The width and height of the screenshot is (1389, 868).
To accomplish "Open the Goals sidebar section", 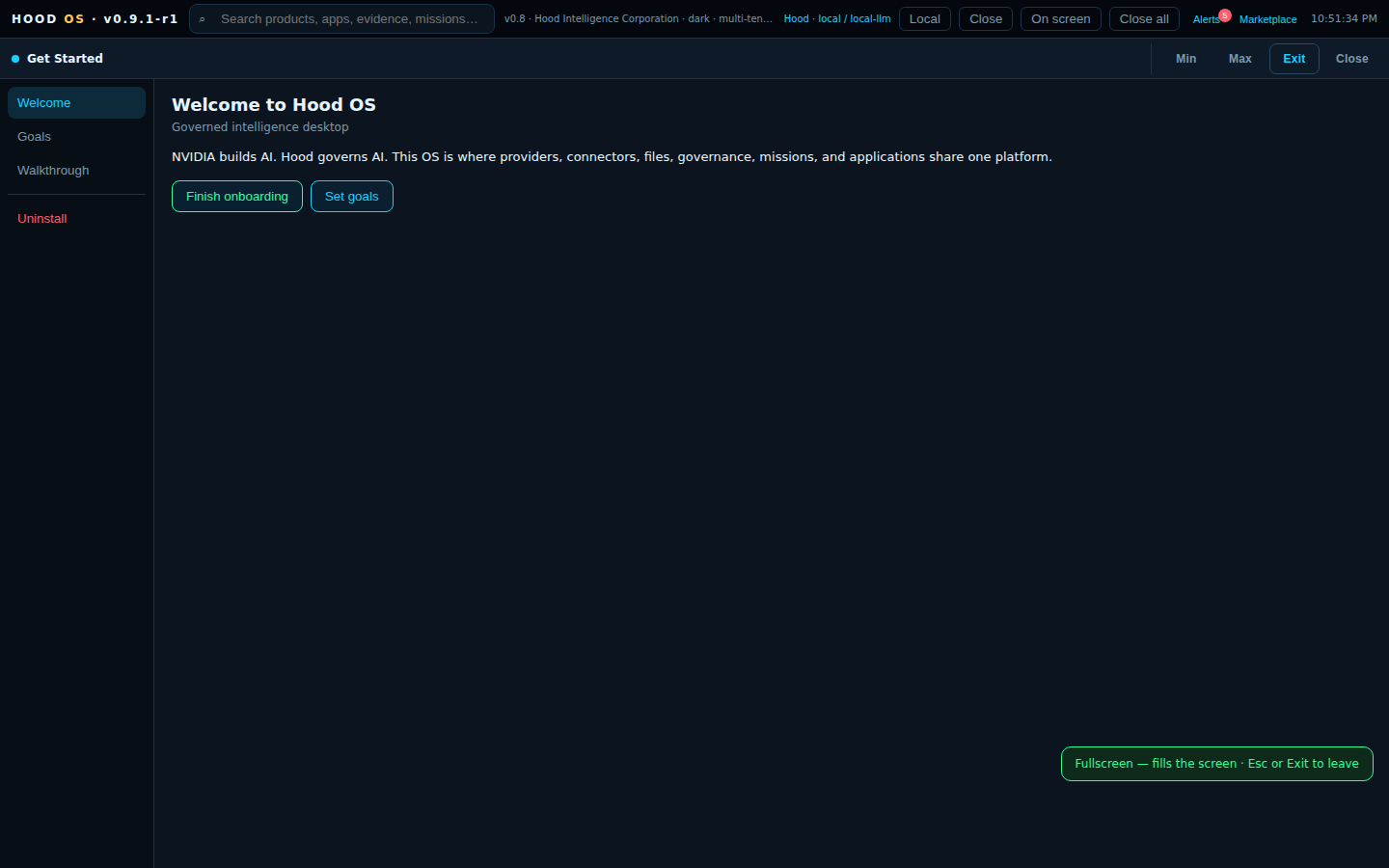I will pyautogui.click(x=76, y=137).
